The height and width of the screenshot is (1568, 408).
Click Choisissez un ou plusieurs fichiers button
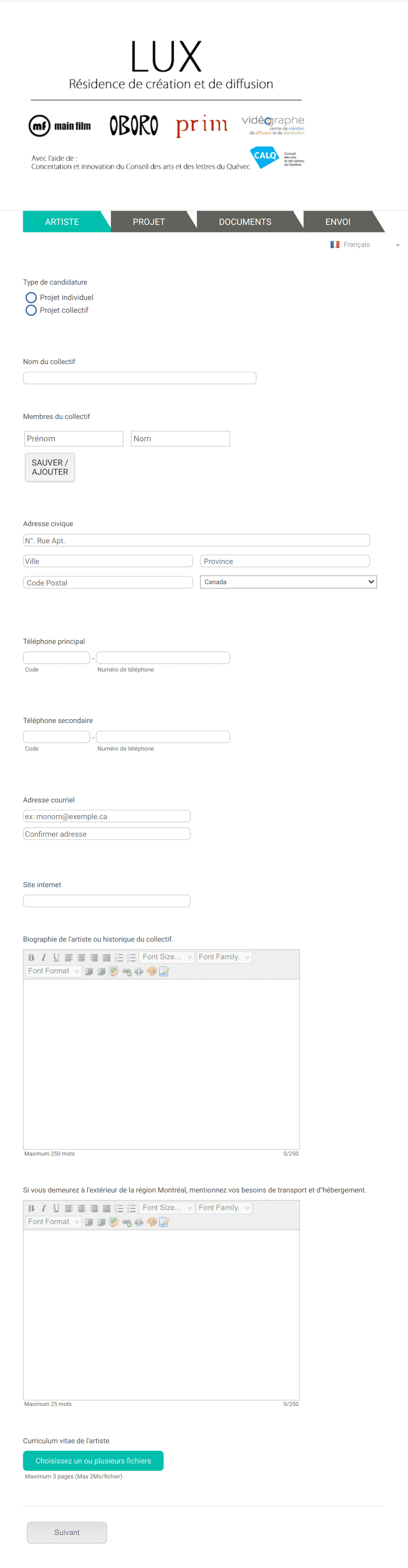pos(93,1461)
